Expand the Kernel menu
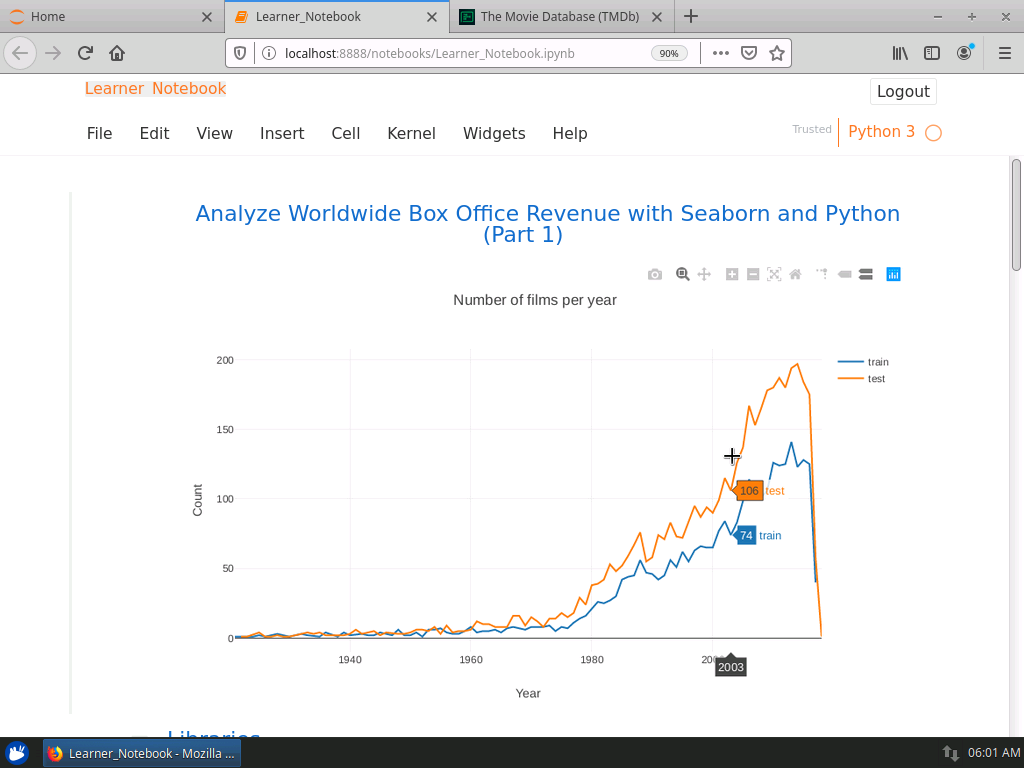Image resolution: width=1024 pixels, height=768 pixels. 411,133
